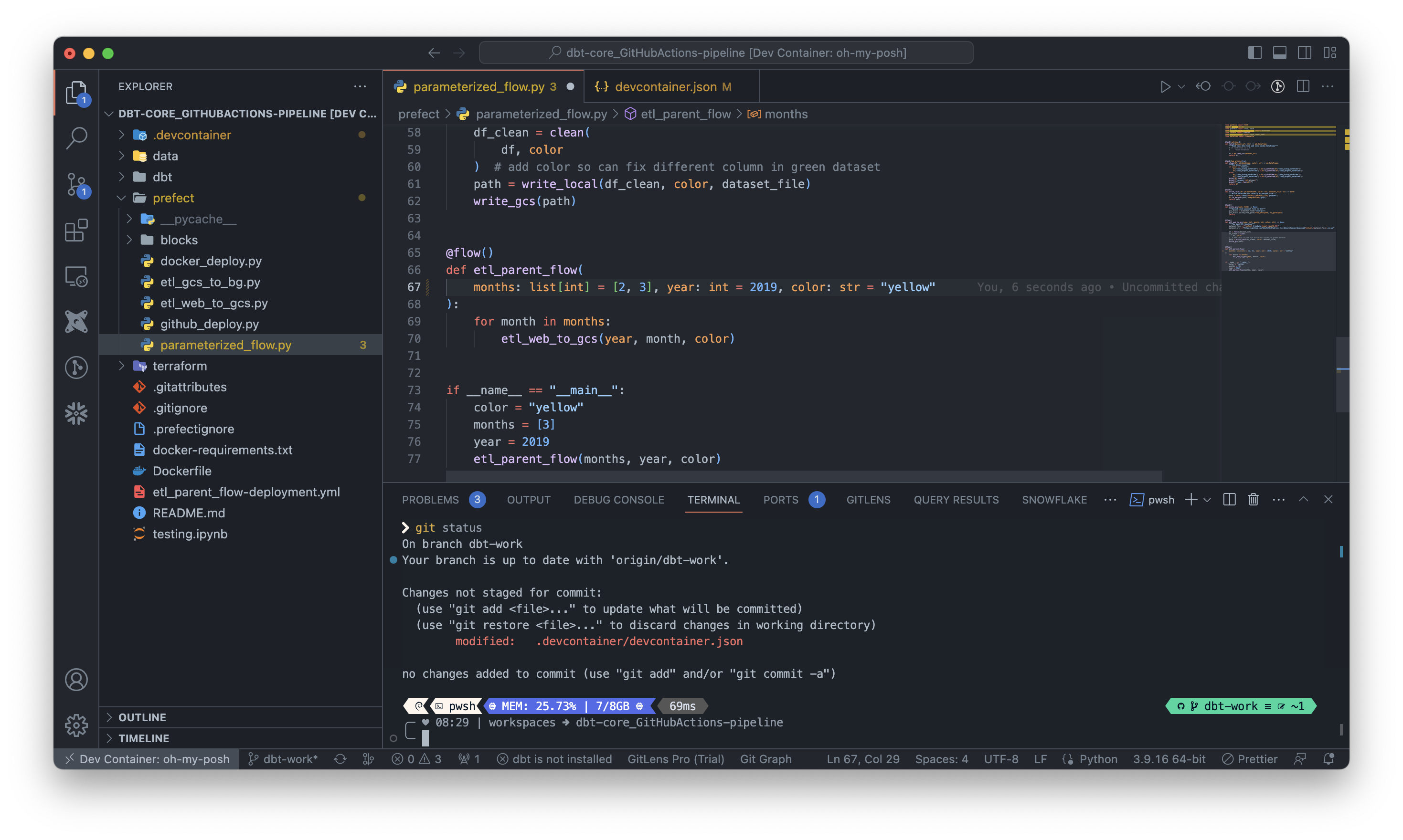Click Dev Container: oh-my-posh remote indicator

[x=147, y=759]
